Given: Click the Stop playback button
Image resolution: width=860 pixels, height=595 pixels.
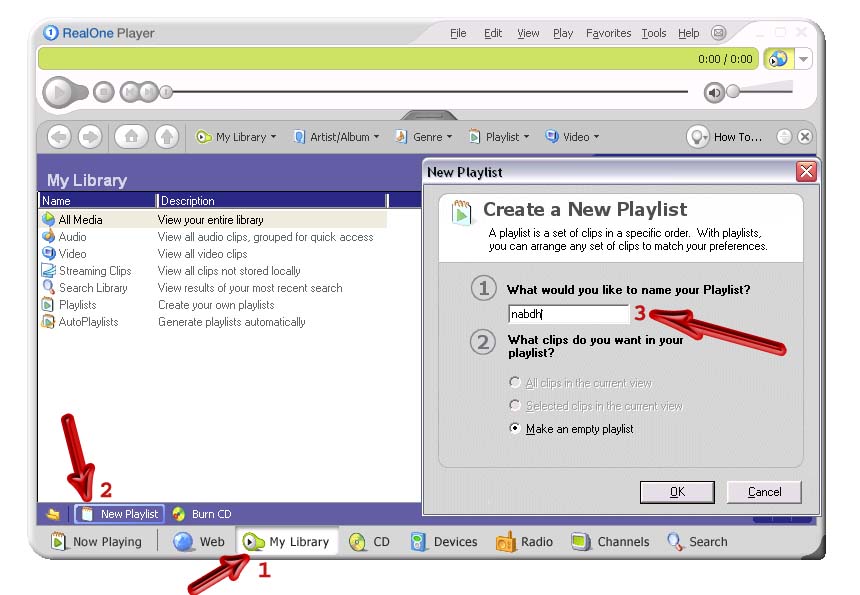Looking at the screenshot, I should (103, 92).
